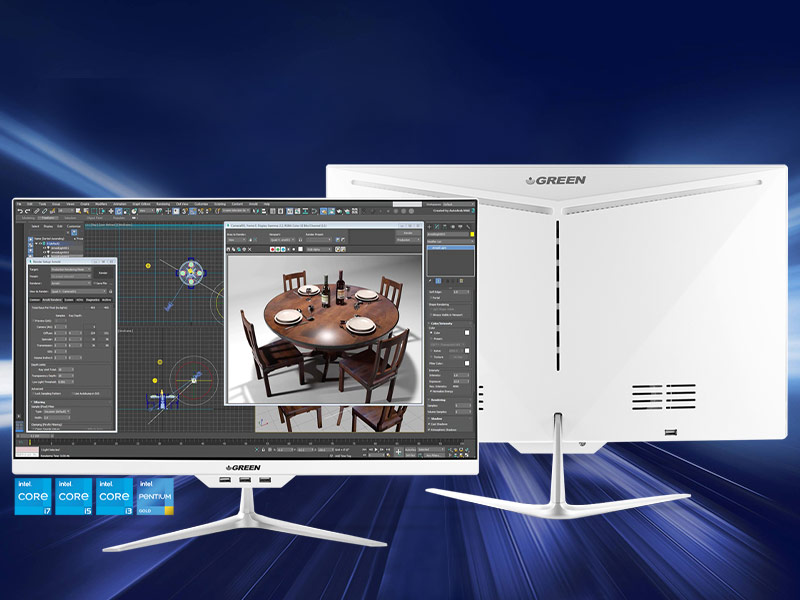Select the Select and Link tool
The height and width of the screenshot is (600, 800).
click(36, 211)
